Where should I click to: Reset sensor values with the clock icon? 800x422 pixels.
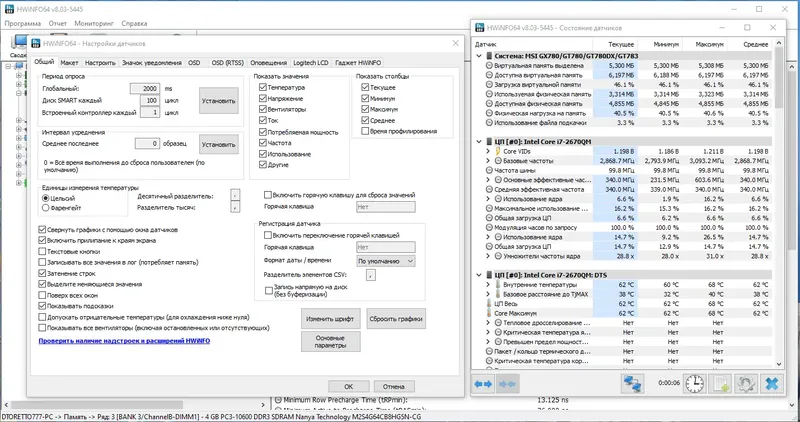click(x=694, y=384)
